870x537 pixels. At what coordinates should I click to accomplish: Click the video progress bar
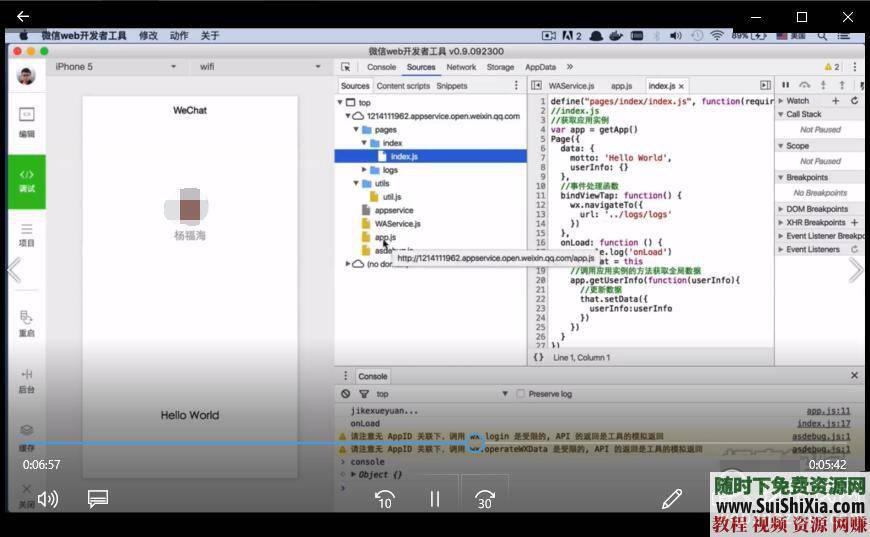click(300, 441)
